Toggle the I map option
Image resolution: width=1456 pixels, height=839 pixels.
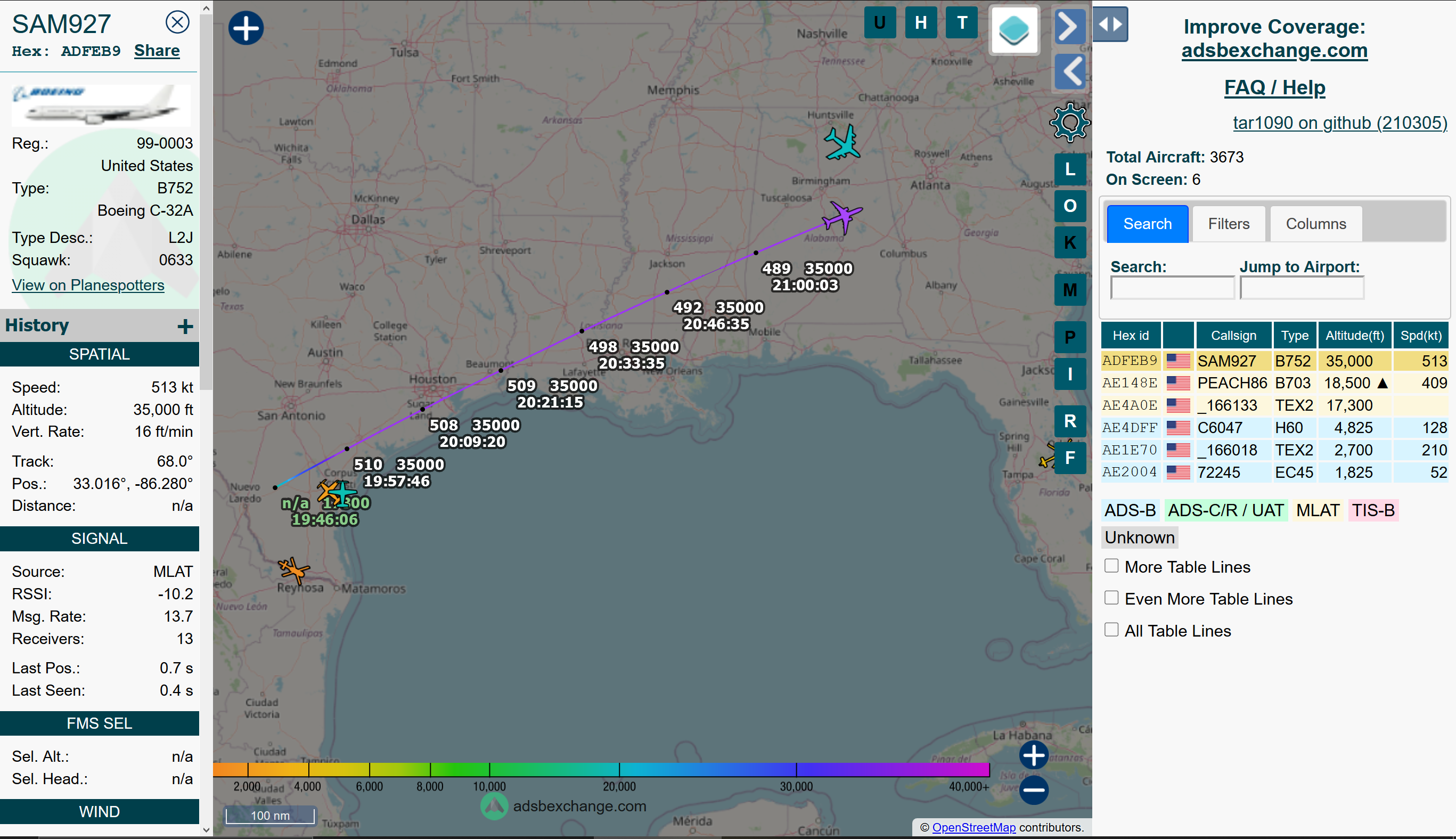click(1070, 374)
